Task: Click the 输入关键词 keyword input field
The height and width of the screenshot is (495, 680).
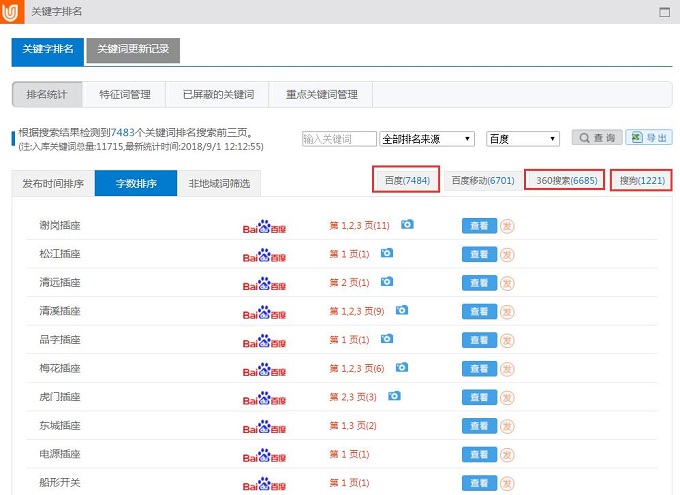Action: coord(339,139)
